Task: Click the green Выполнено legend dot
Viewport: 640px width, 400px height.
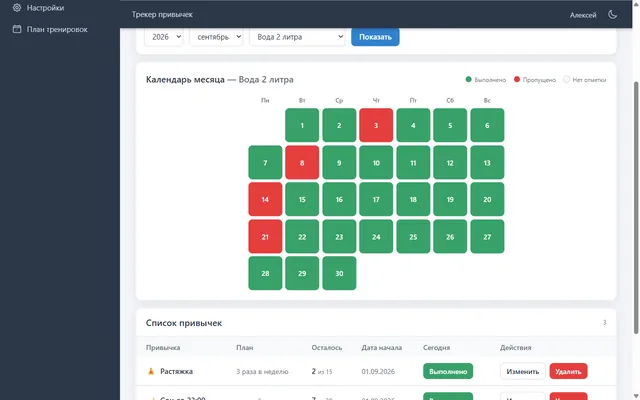Action: point(469,79)
